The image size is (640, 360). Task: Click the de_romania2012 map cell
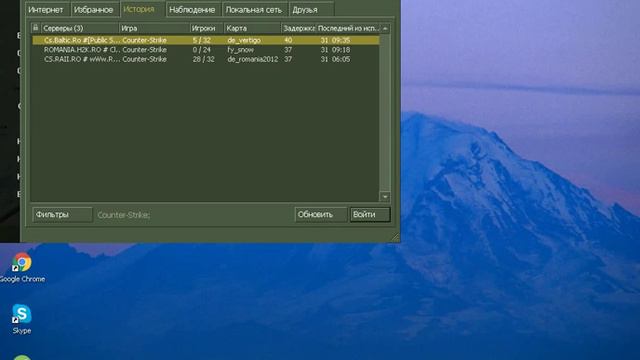(253, 59)
